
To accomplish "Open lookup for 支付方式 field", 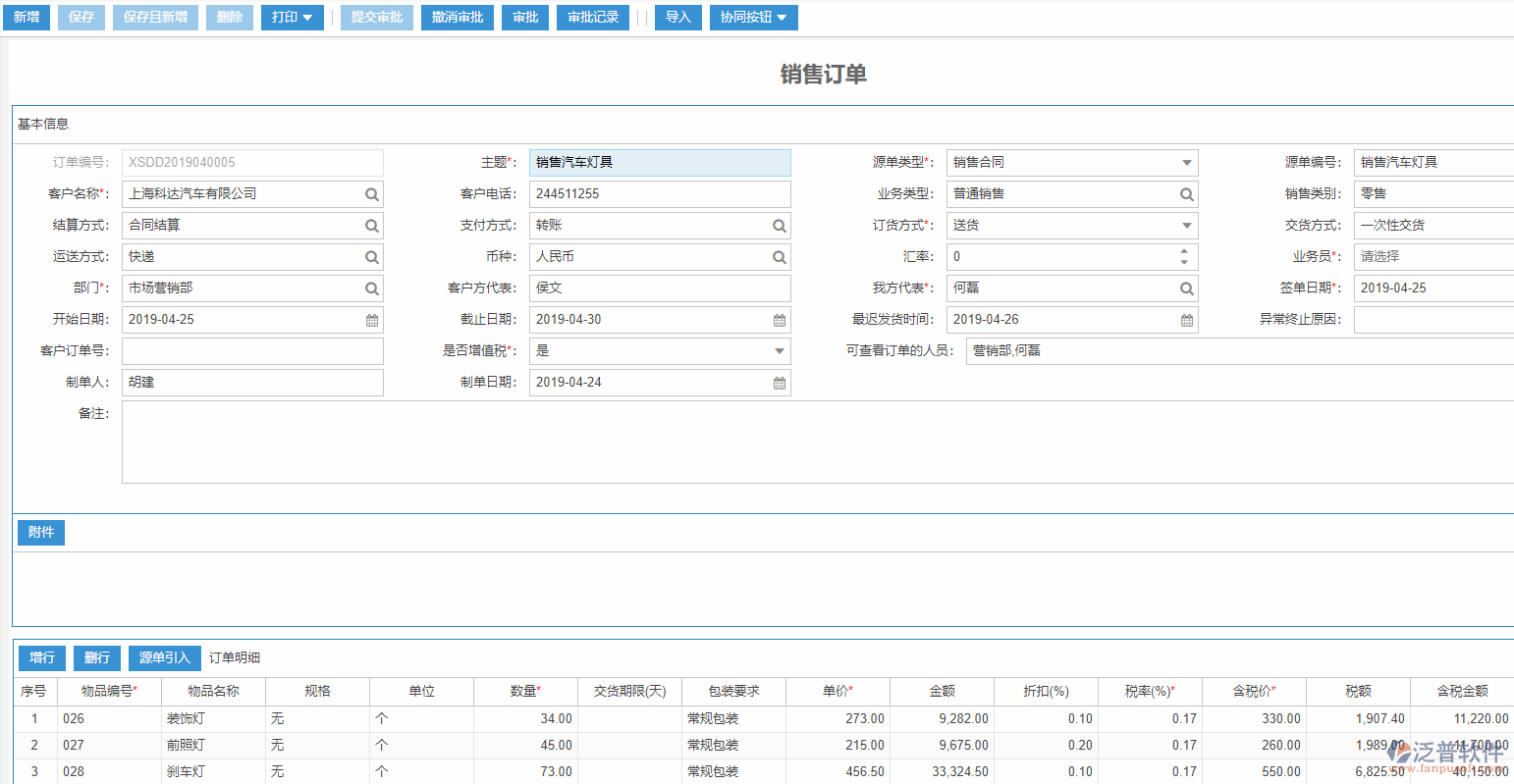I will click(780, 226).
